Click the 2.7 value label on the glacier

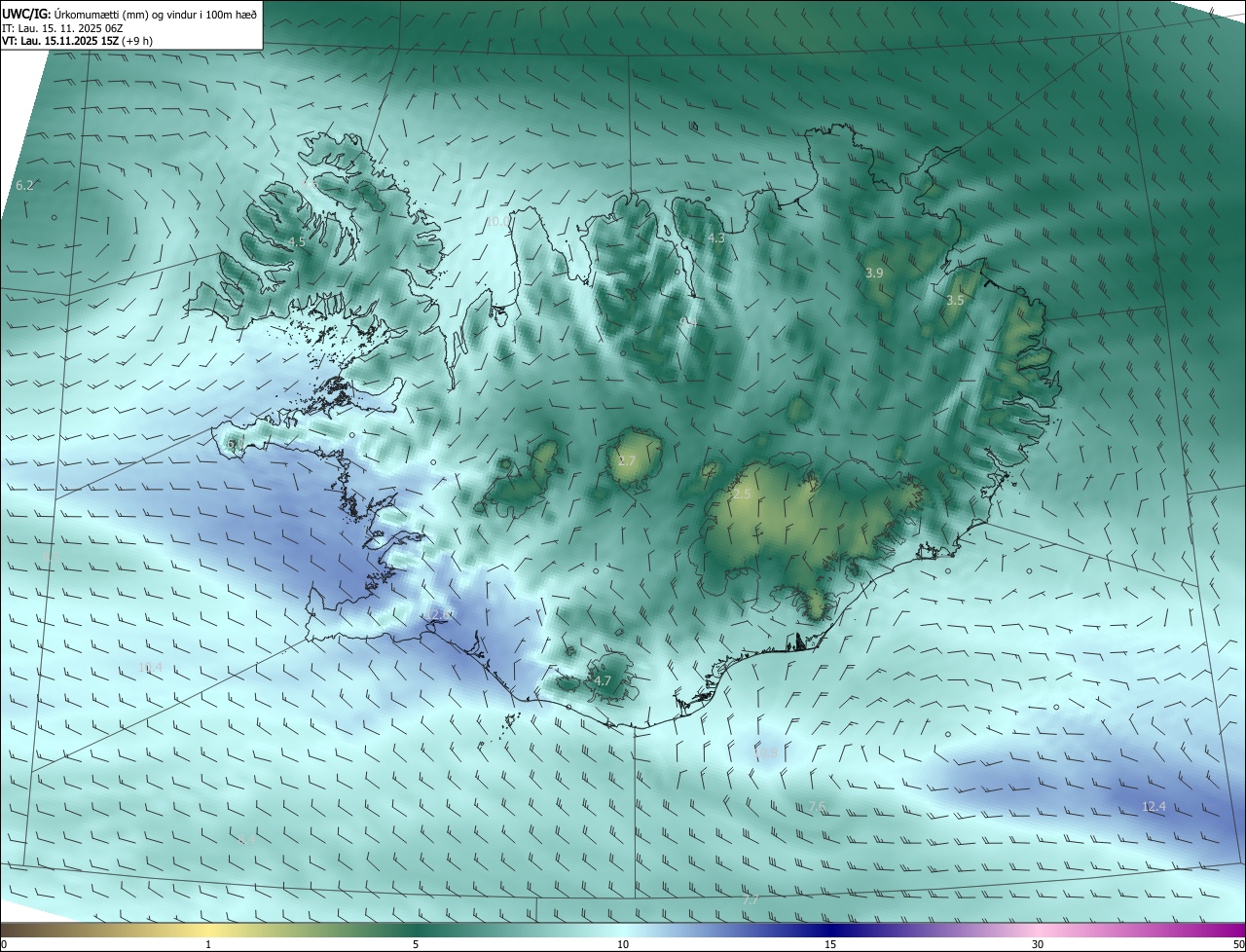(626, 460)
